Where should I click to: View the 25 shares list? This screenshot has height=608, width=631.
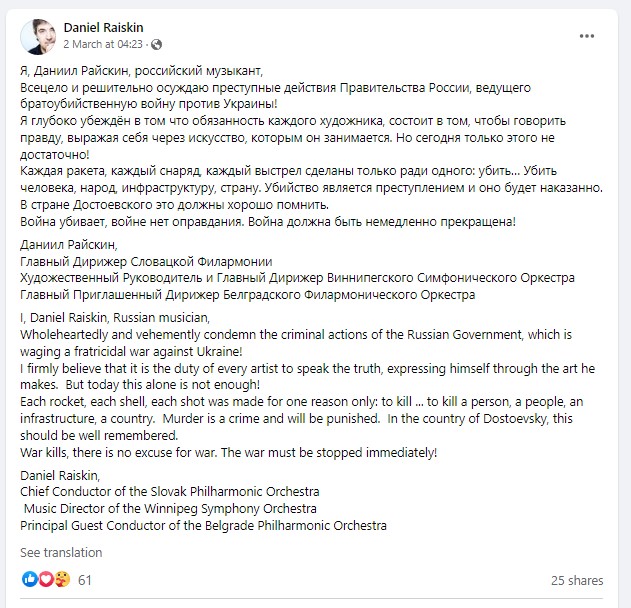[578, 580]
